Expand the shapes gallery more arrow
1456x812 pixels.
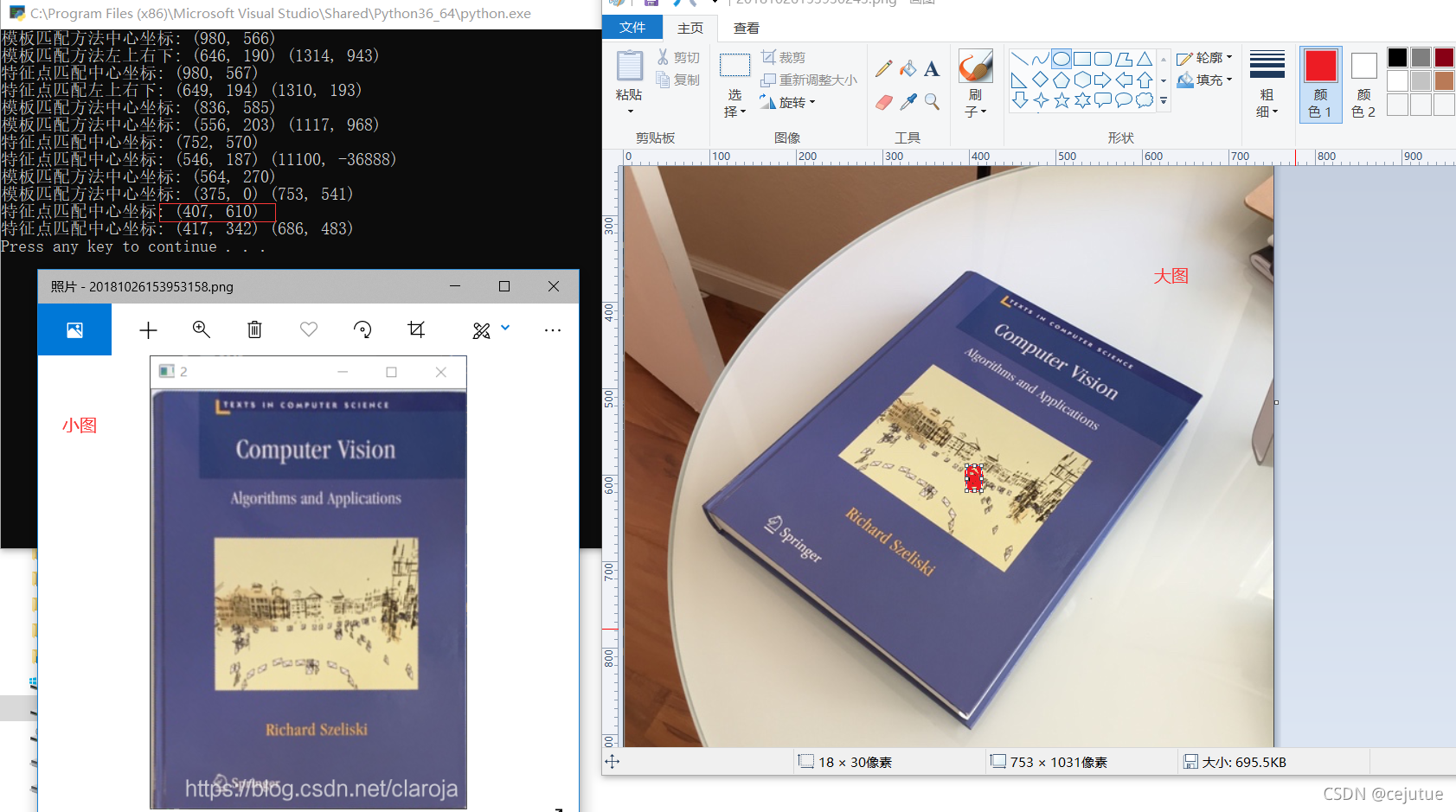click(x=1164, y=101)
